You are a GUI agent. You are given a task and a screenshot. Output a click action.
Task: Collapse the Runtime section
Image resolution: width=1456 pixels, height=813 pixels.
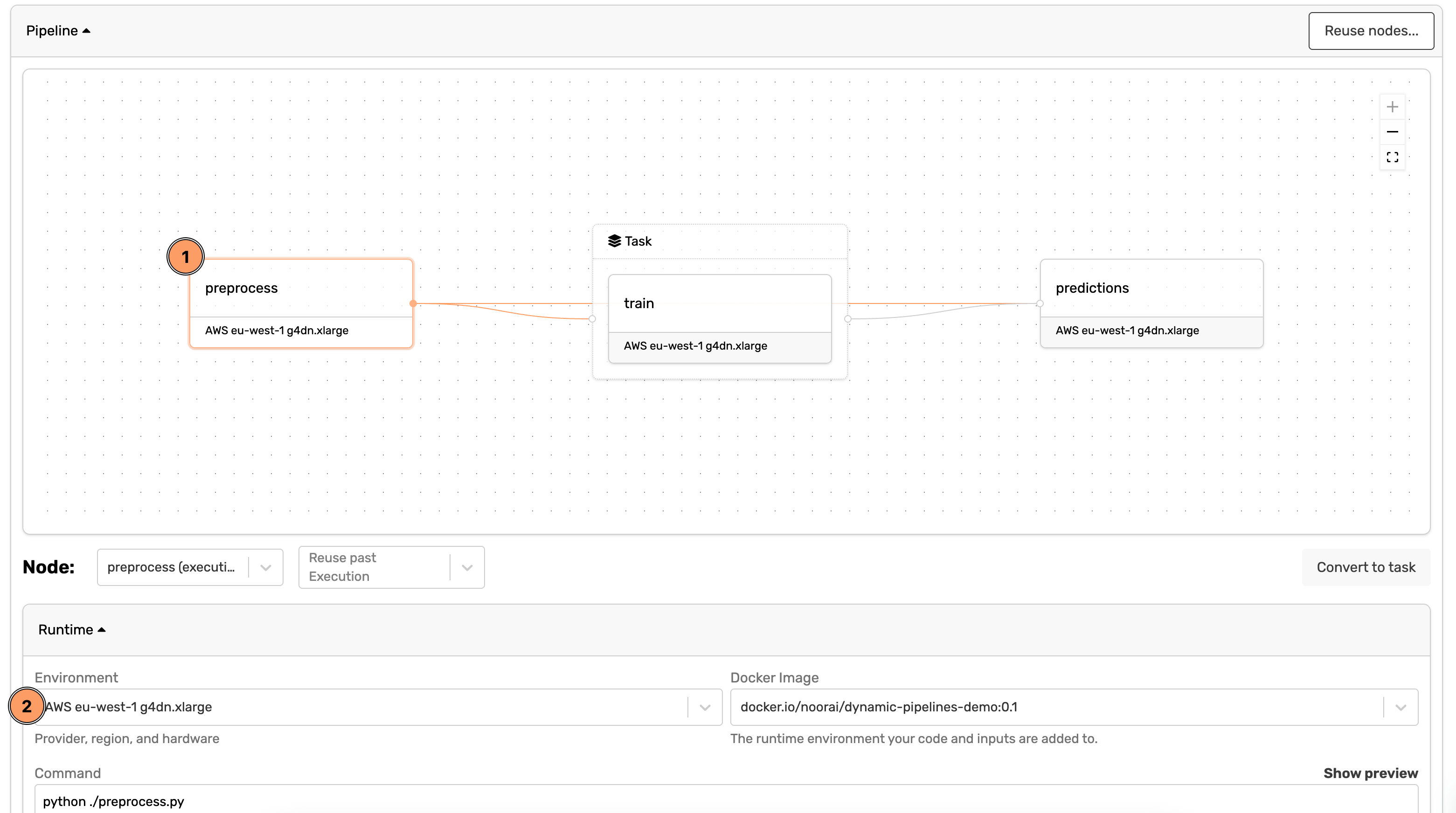pyautogui.click(x=72, y=629)
